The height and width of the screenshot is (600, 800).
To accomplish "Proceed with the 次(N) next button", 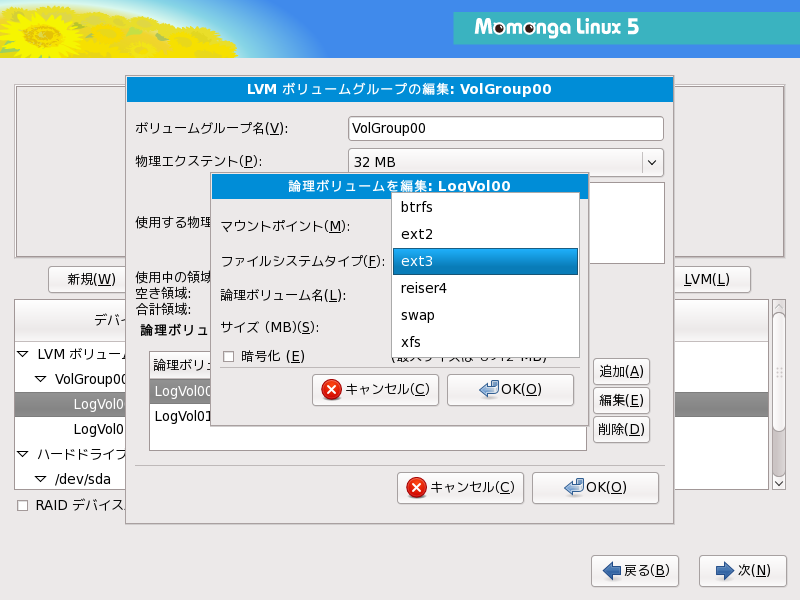I will pos(743,571).
